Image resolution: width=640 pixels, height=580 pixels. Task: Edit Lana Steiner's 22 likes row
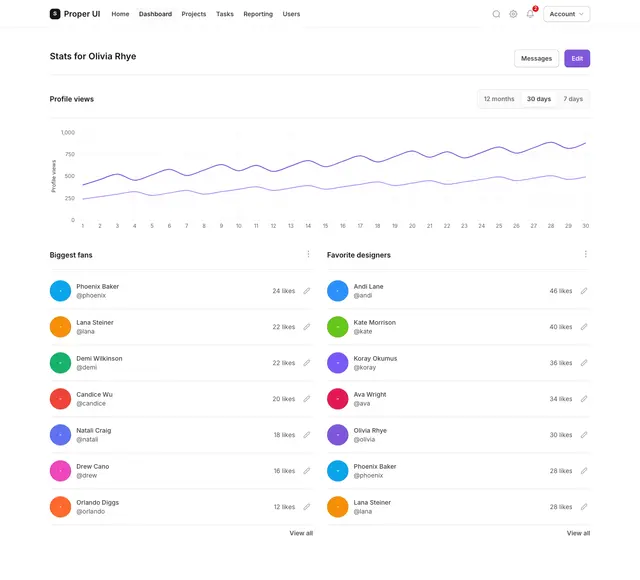[x=307, y=327]
